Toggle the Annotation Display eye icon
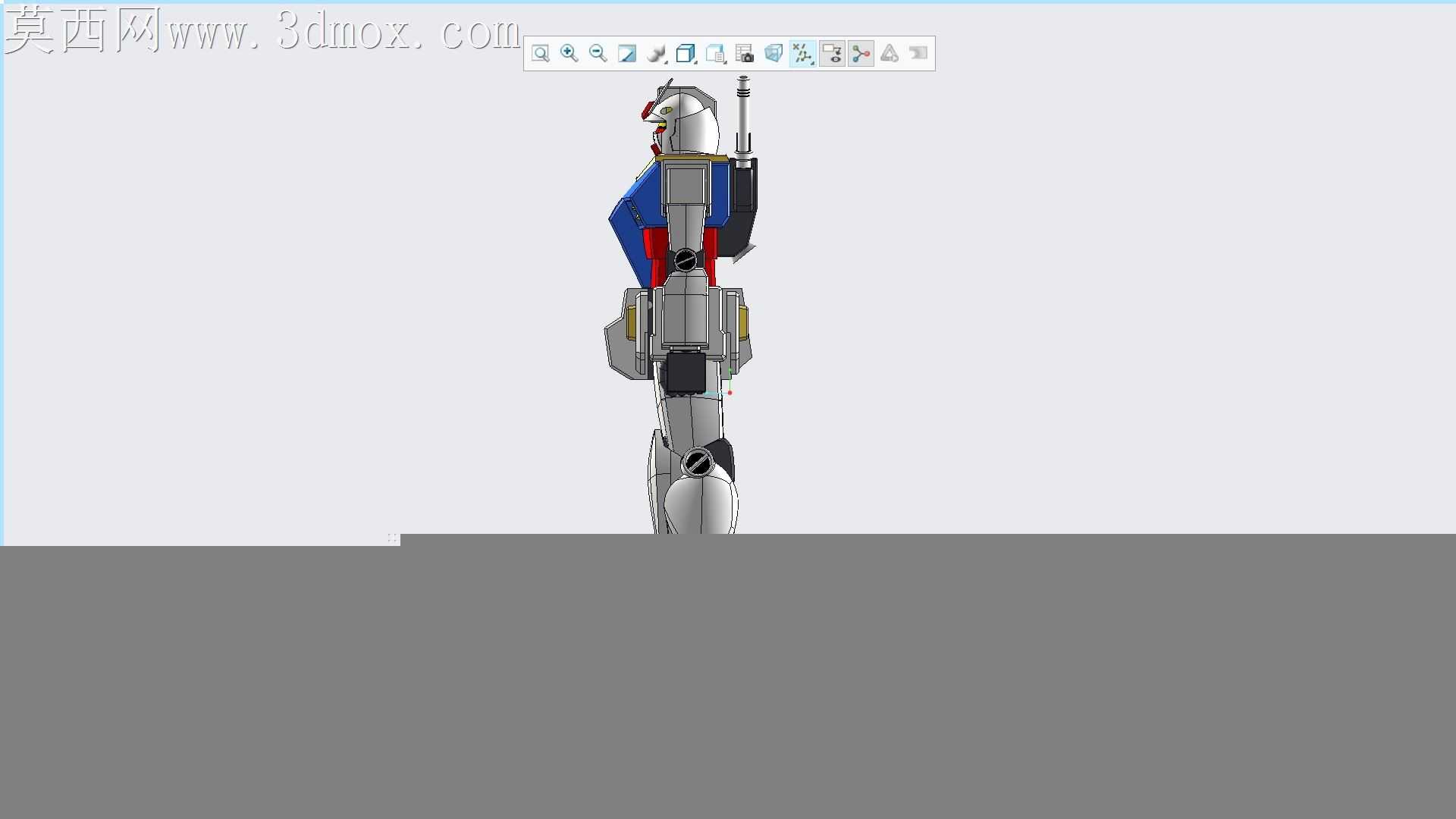 pos(832,54)
